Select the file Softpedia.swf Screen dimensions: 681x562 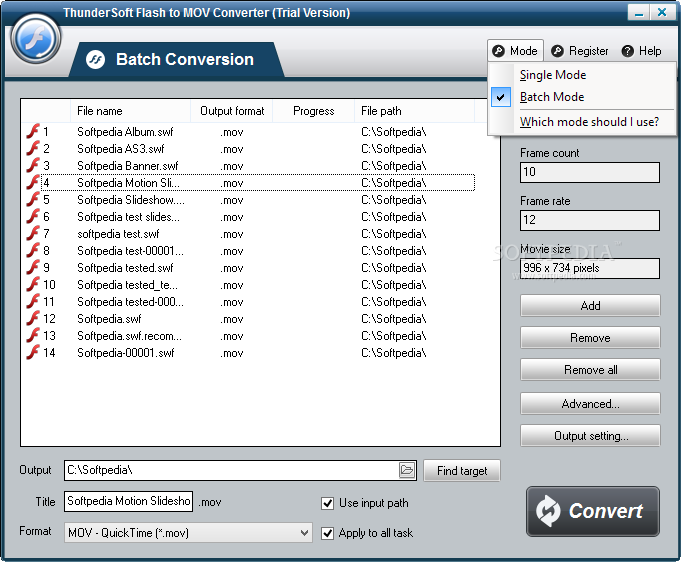109,318
